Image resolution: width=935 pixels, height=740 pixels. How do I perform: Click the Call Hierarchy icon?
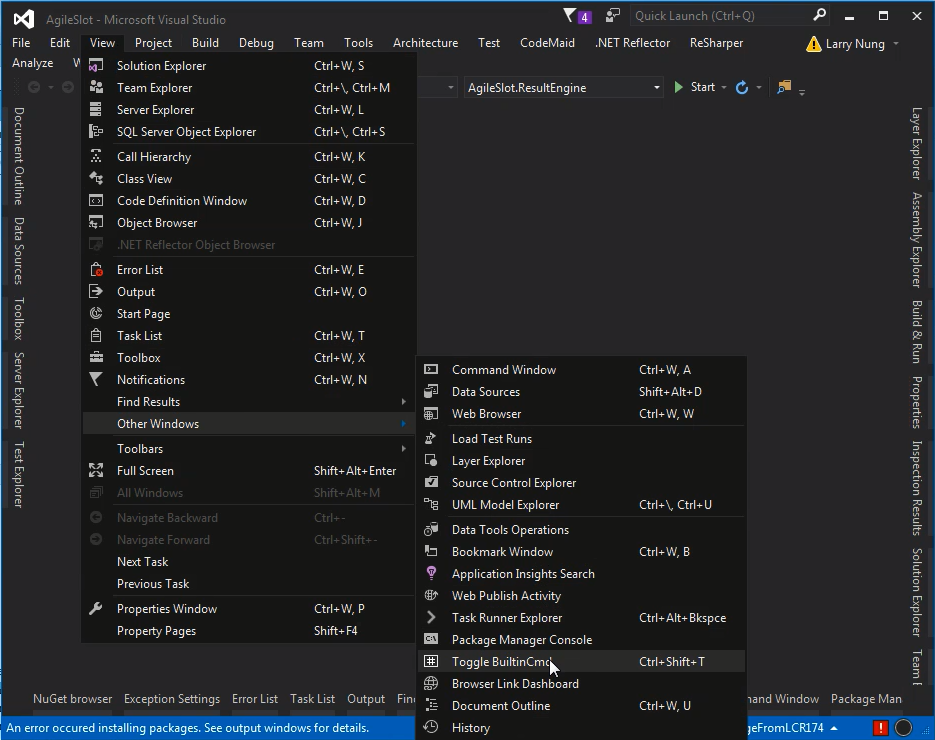(x=96, y=157)
